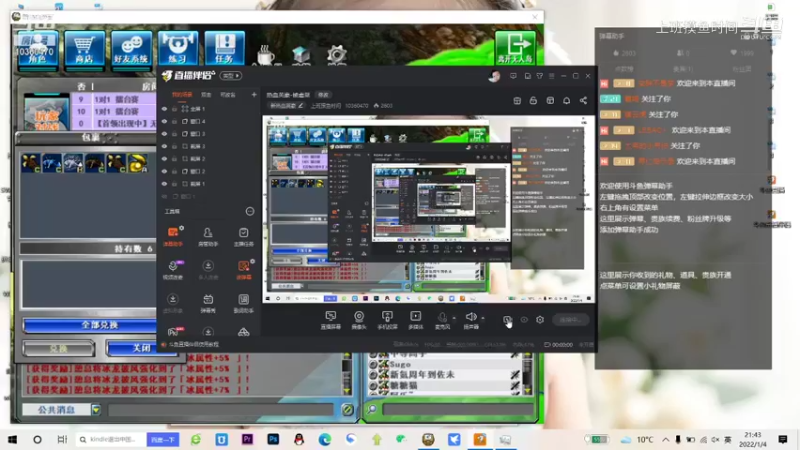Mute the 扬声器 speaker icon
800x450 pixels.
click(x=471, y=317)
